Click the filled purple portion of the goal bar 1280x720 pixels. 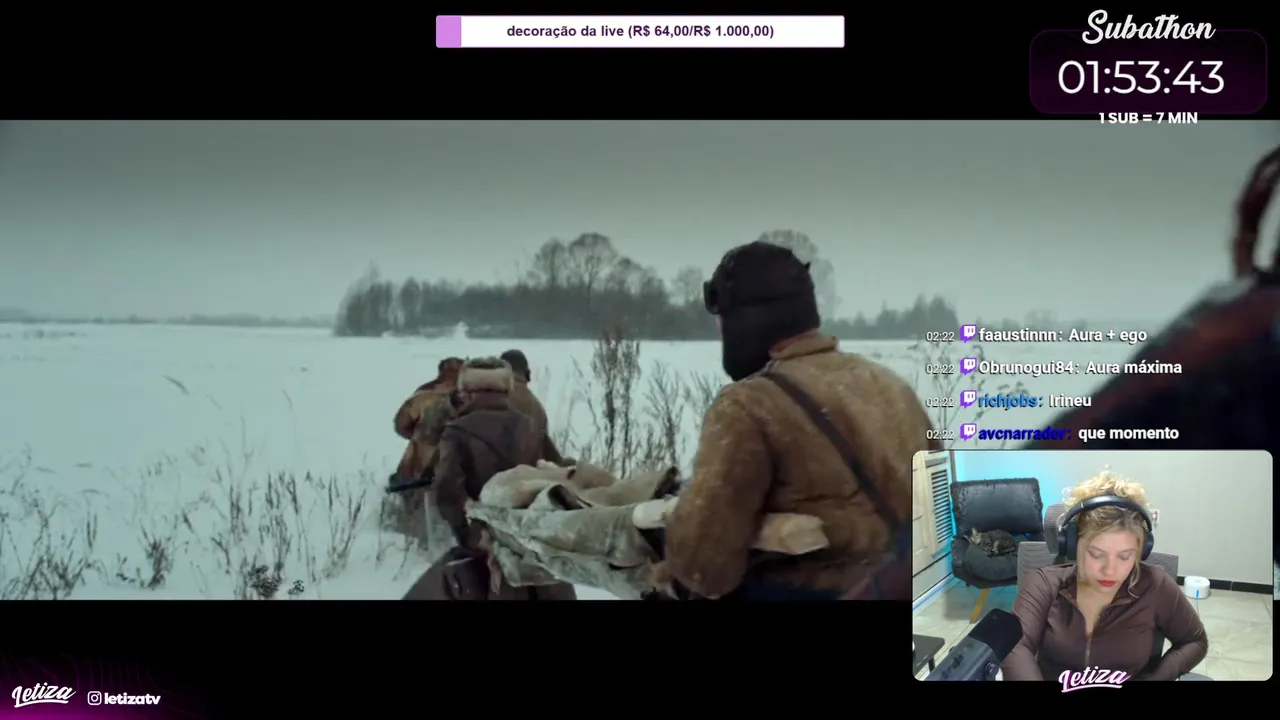pos(448,31)
